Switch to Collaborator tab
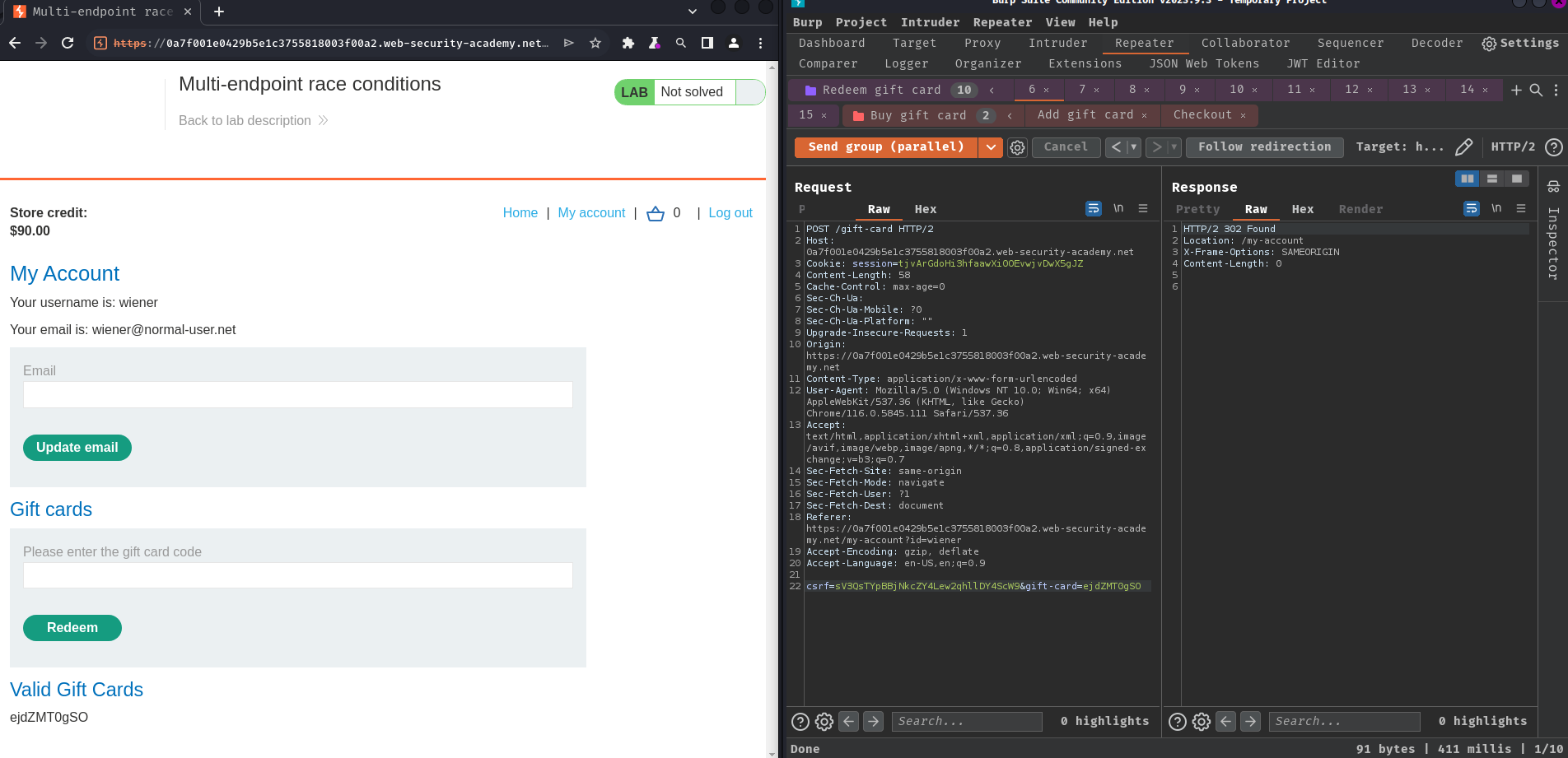 [x=1245, y=43]
